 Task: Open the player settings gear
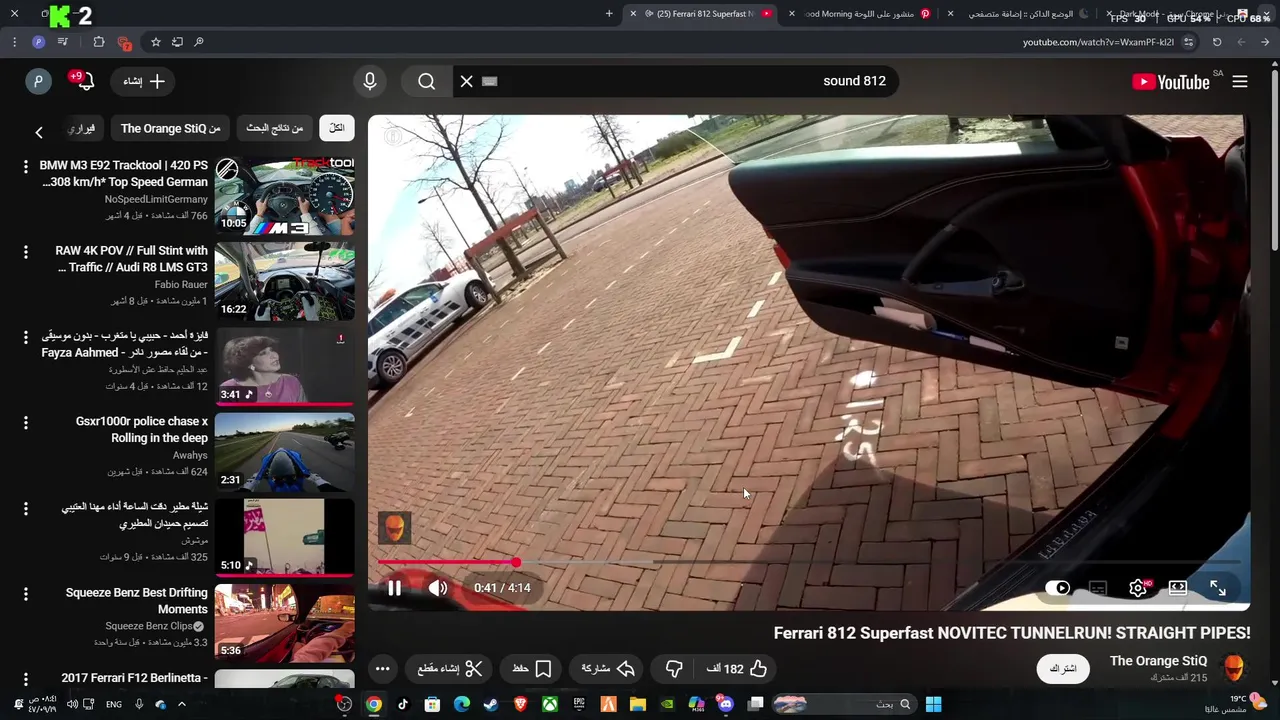tap(1138, 588)
